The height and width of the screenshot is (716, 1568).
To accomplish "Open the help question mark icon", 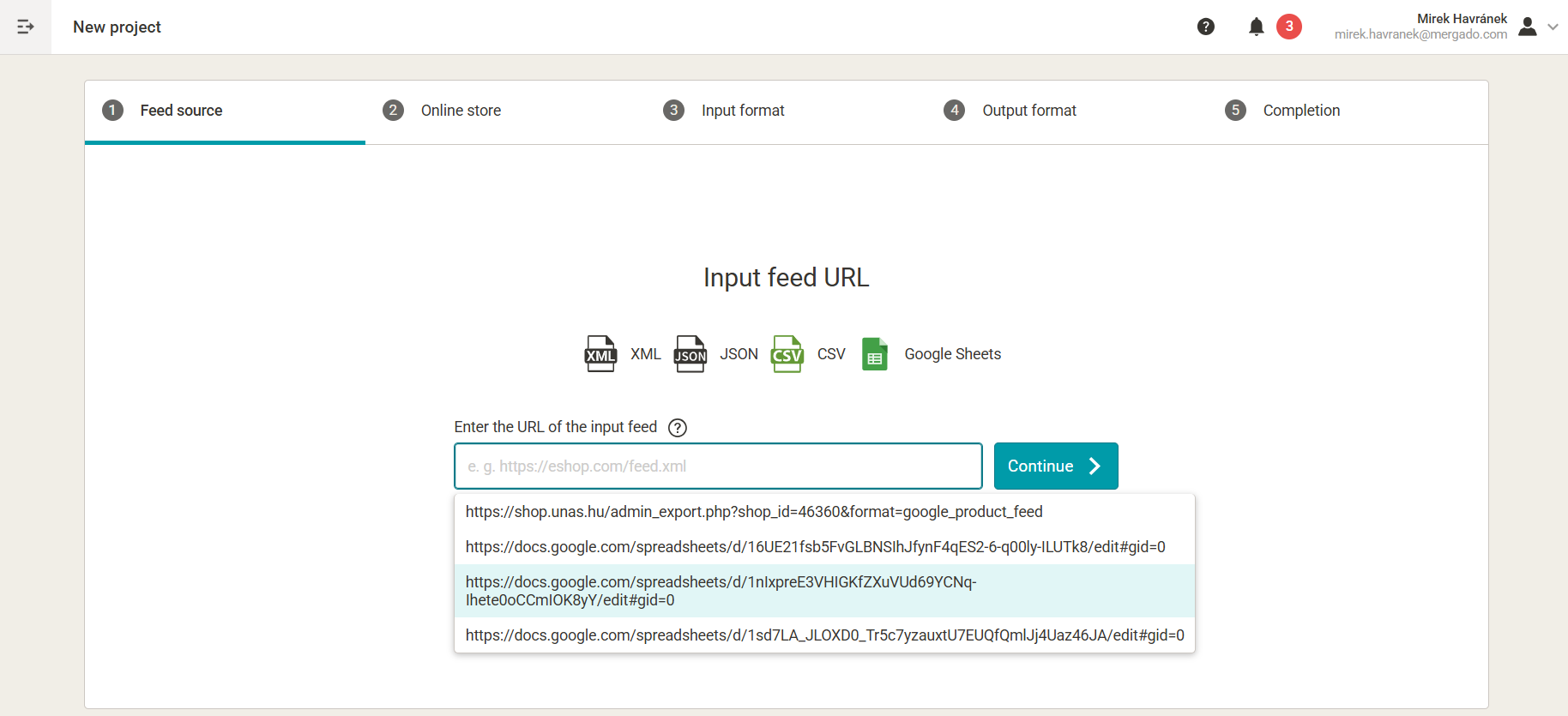I will click(1205, 27).
